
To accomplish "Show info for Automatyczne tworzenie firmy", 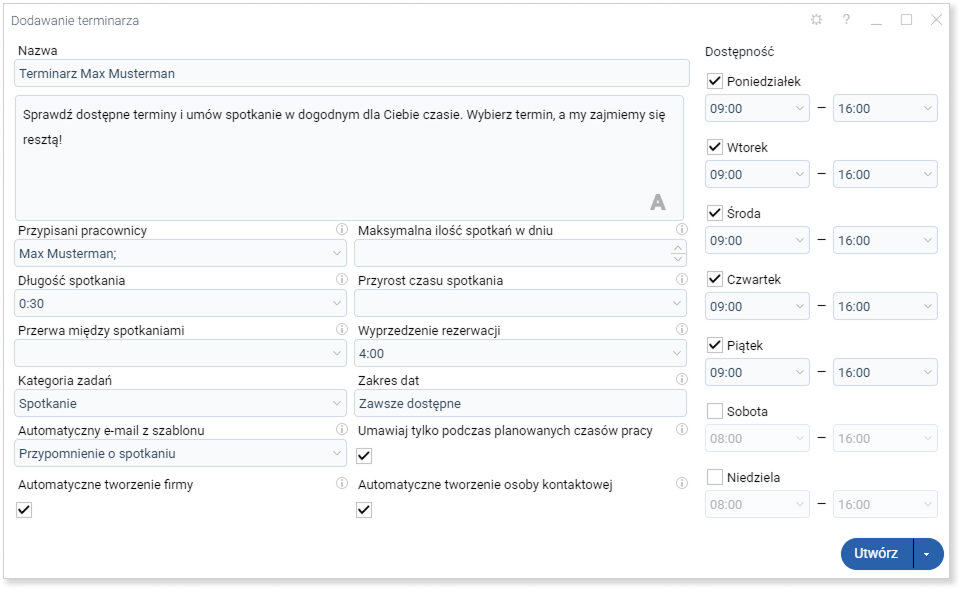I will coord(341,483).
